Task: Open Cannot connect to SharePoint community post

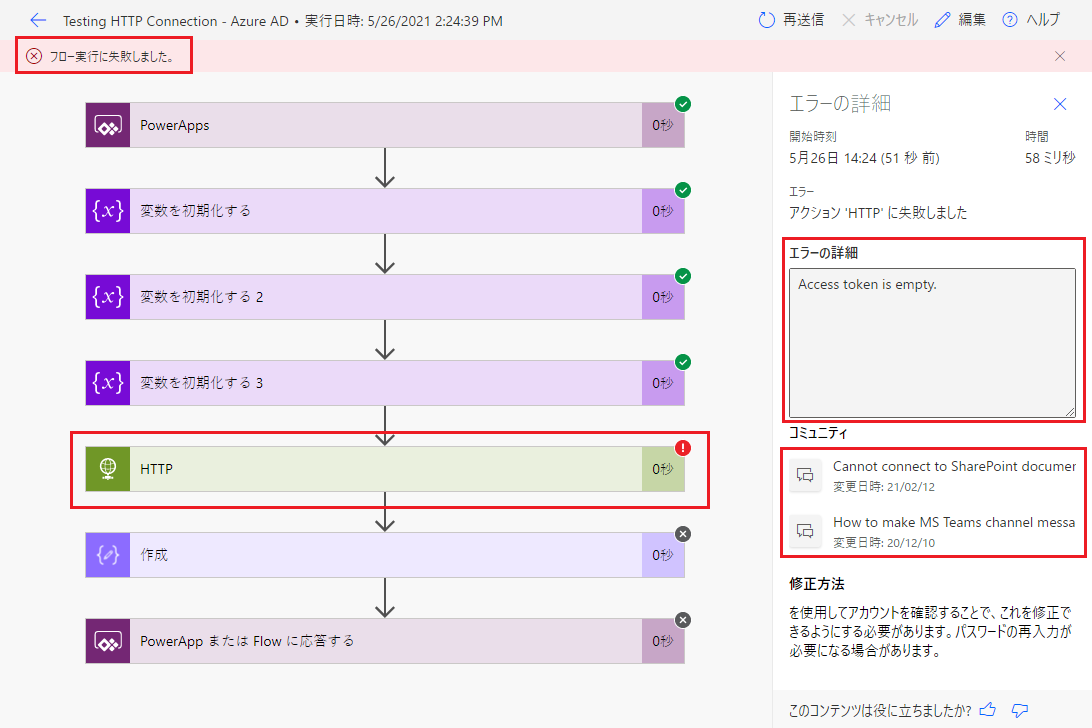Action: pos(954,467)
